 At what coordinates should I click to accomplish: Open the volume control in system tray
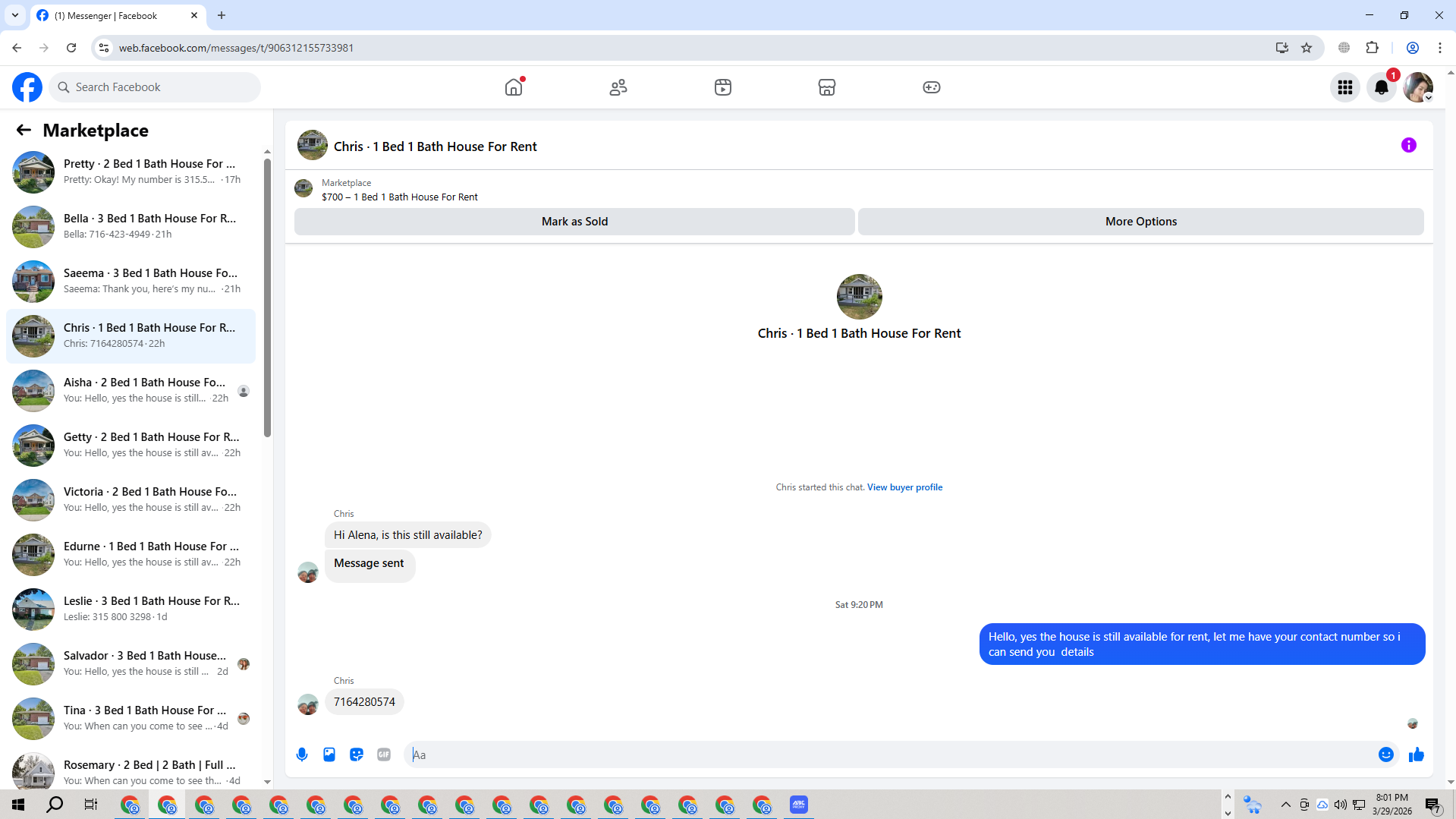click(x=1341, y=805)
